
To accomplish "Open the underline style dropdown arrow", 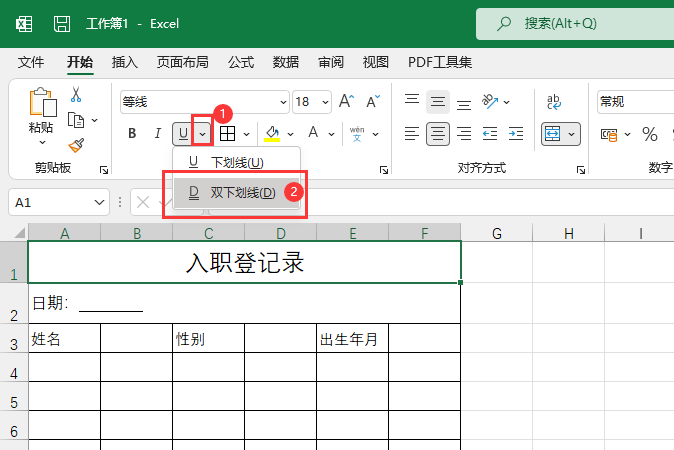I will coord(202,134).
